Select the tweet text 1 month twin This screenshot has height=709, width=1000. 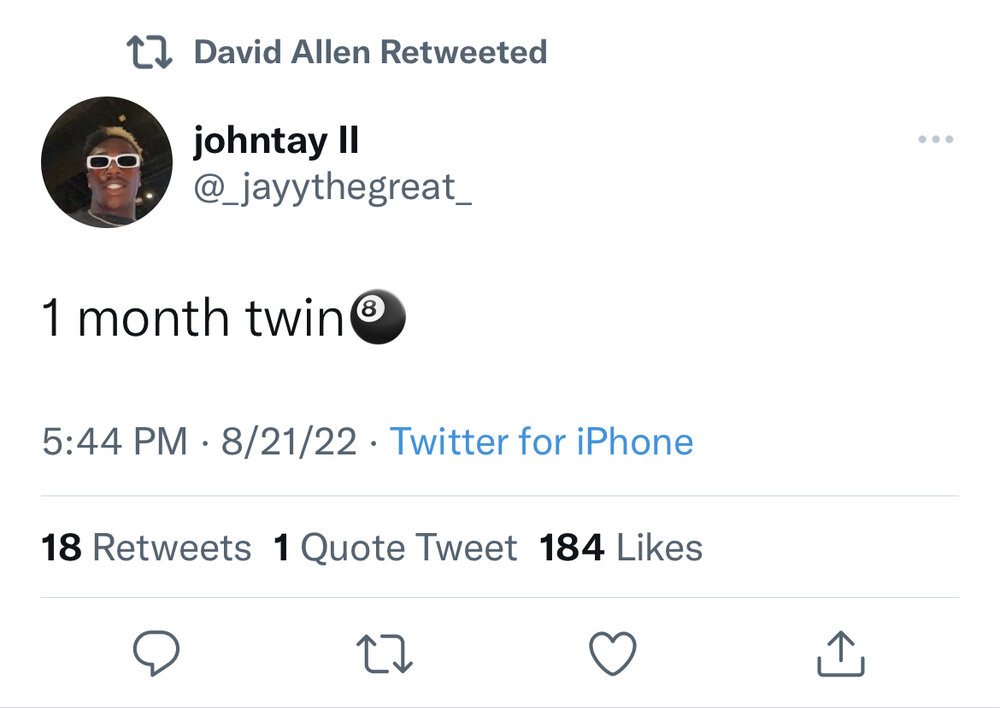[x=192, y=319]
